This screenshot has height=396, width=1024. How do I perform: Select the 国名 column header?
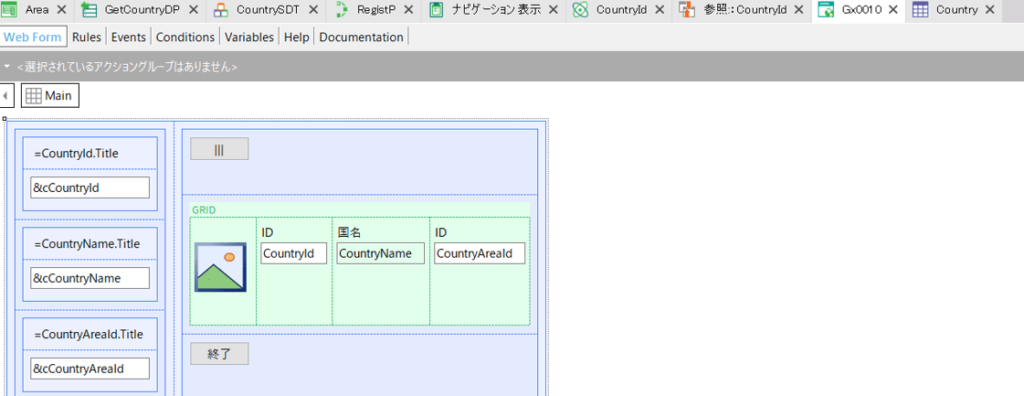click(349, 233)
